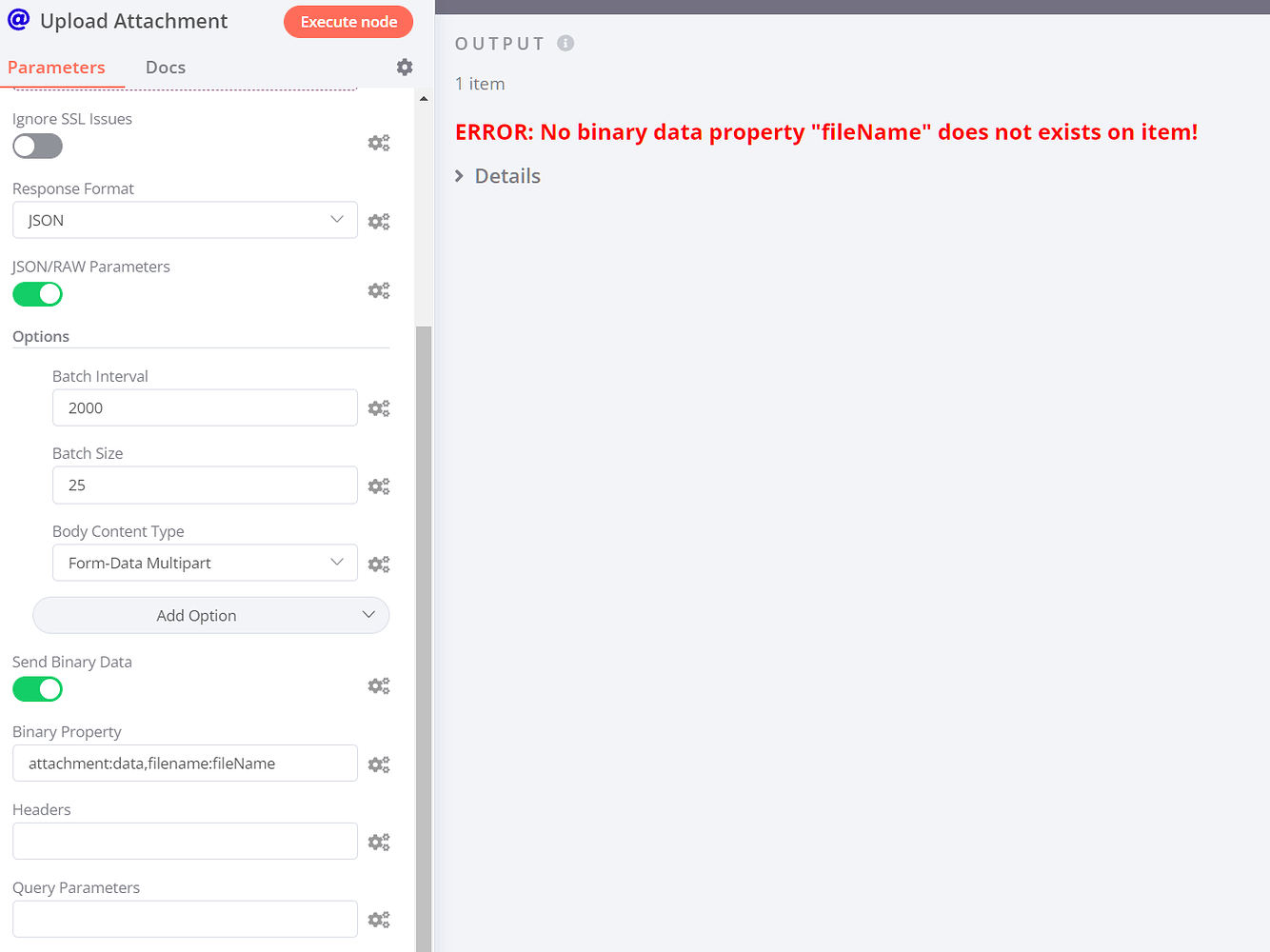Expand the Details section under the error
The image size is (1270, 952).
497,175
